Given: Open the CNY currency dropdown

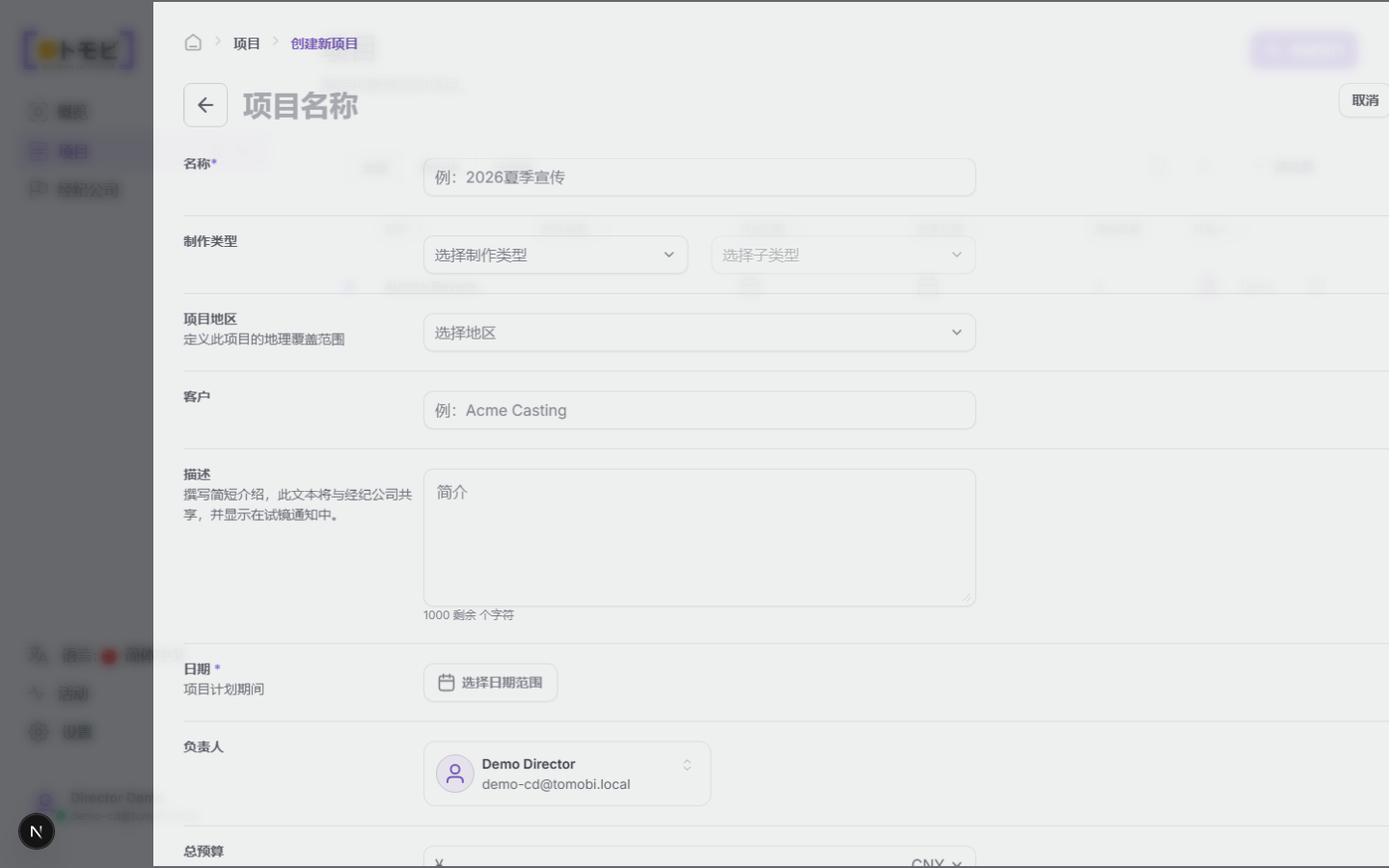Looking at the screenshot, I should click(x=936, y=862).
